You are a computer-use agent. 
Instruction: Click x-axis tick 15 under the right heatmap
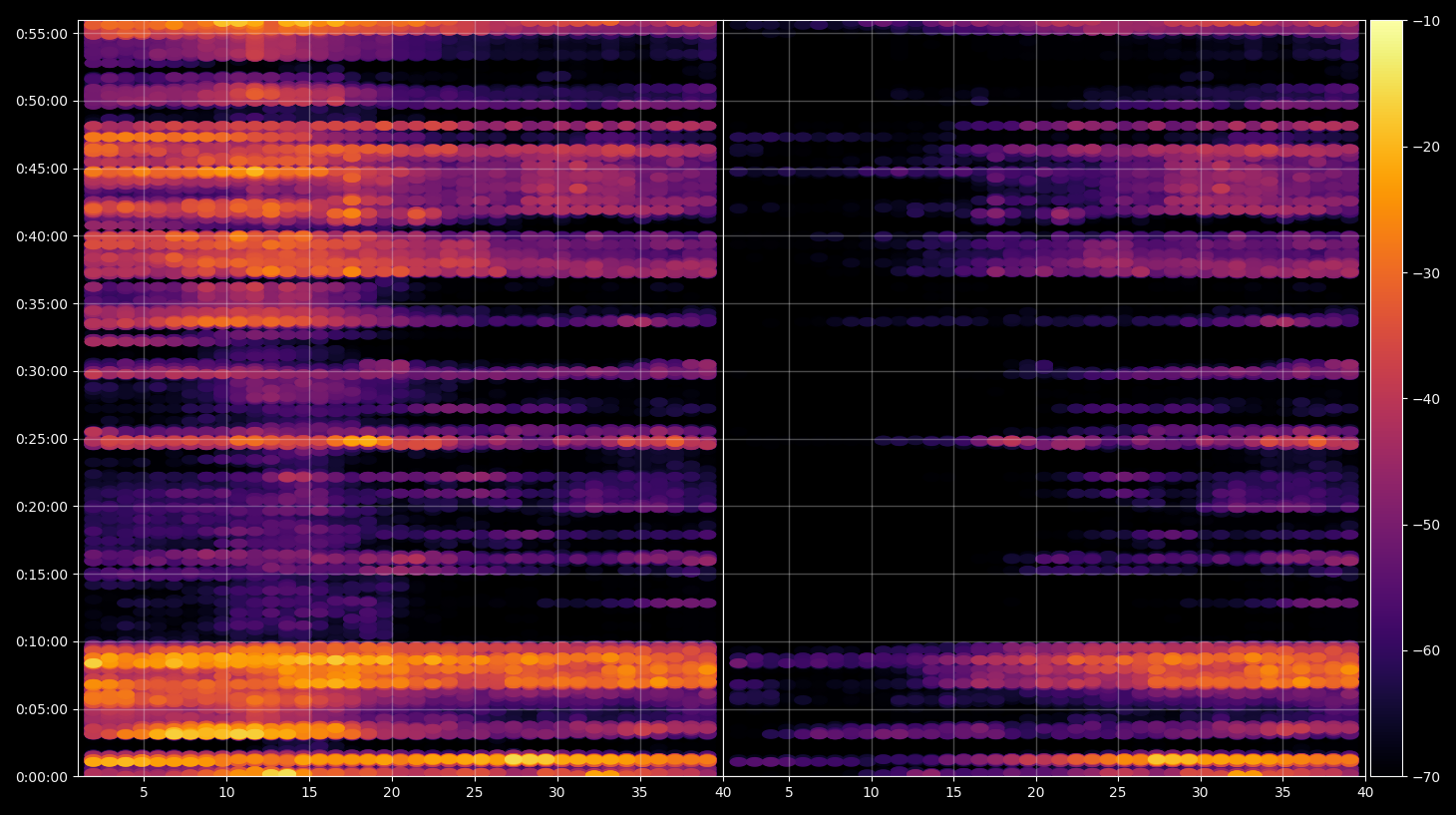953,793
